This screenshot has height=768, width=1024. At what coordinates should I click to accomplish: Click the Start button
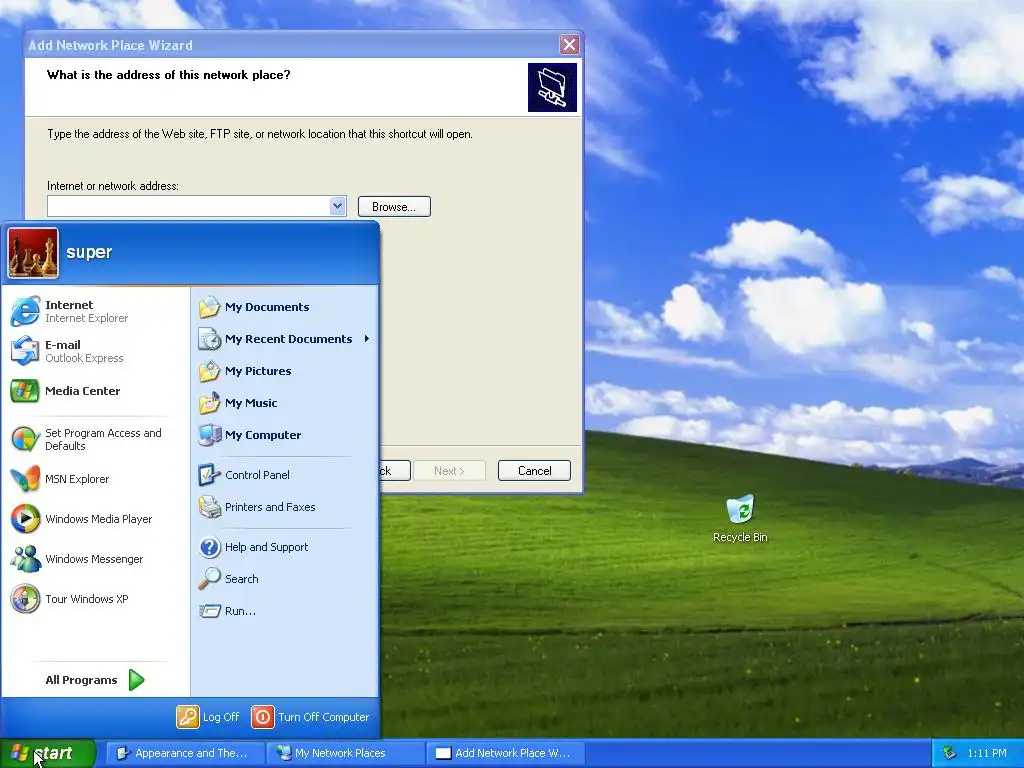click(48, 753)
